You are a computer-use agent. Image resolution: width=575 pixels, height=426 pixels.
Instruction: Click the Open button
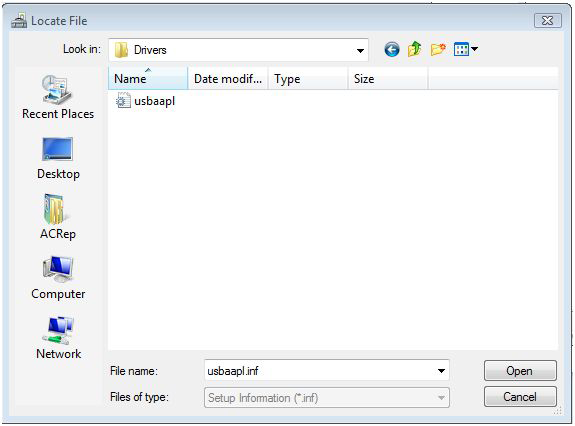click(520, 371)
